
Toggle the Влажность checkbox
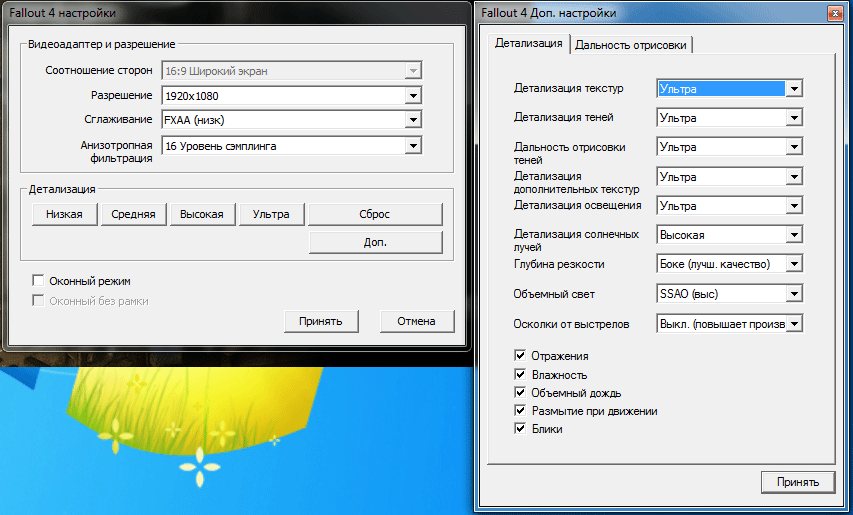pos(520,374)
